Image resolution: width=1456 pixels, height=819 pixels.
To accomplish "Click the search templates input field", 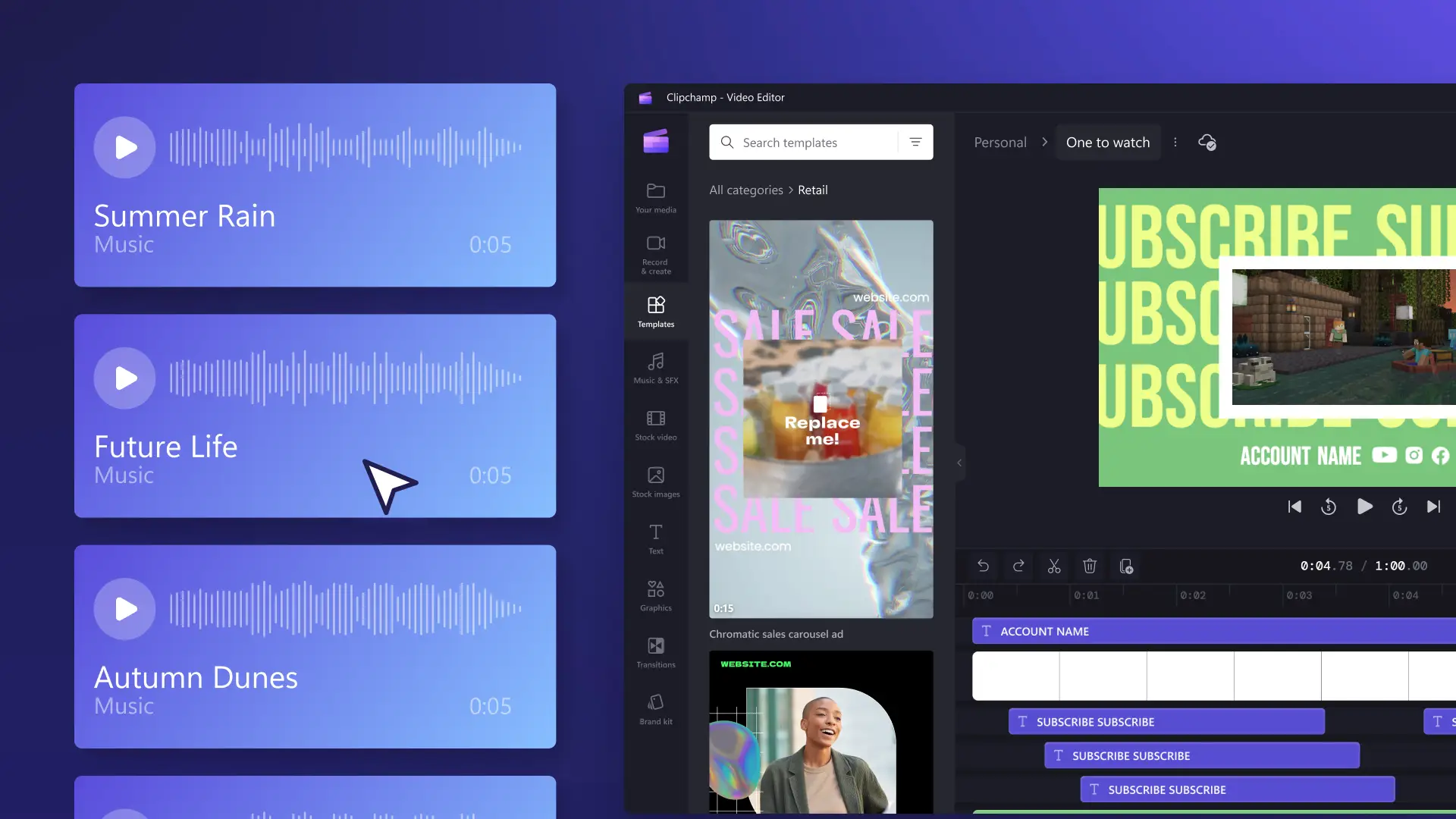I will tap(810, 141).
